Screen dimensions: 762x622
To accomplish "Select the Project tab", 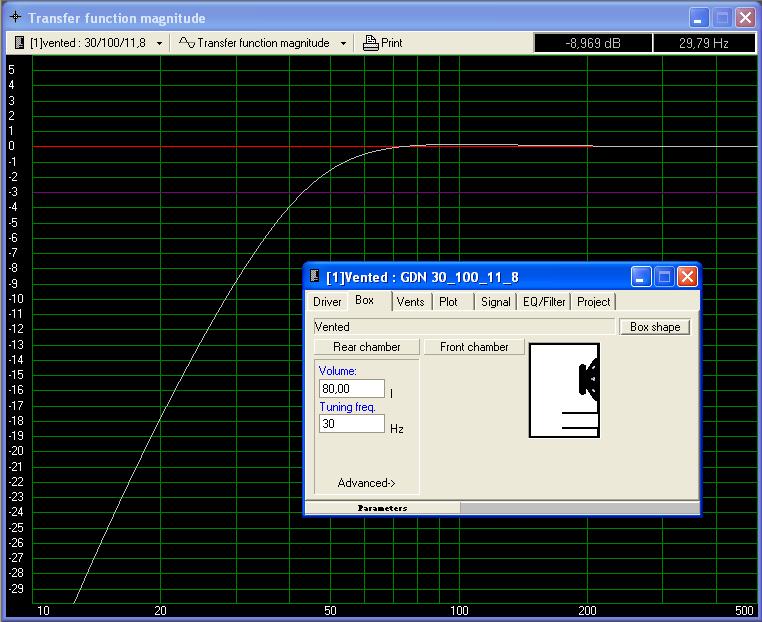I will (593, 301).
